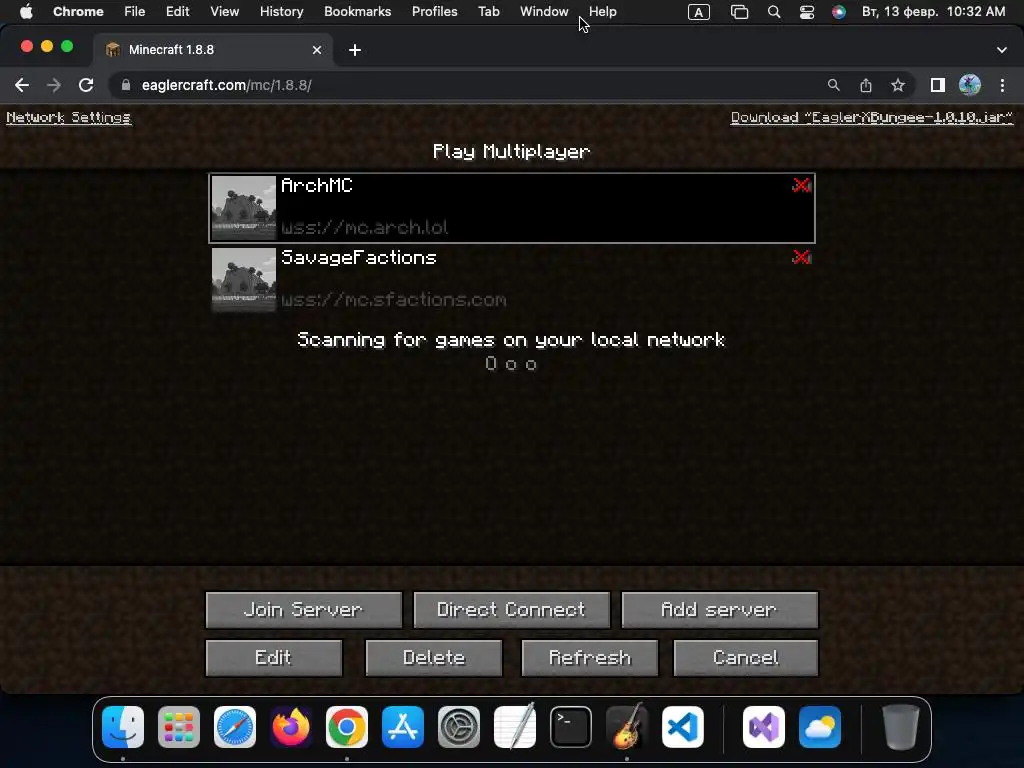Go back in Chrome
1024x768 pixels.
tap(22, 85)
